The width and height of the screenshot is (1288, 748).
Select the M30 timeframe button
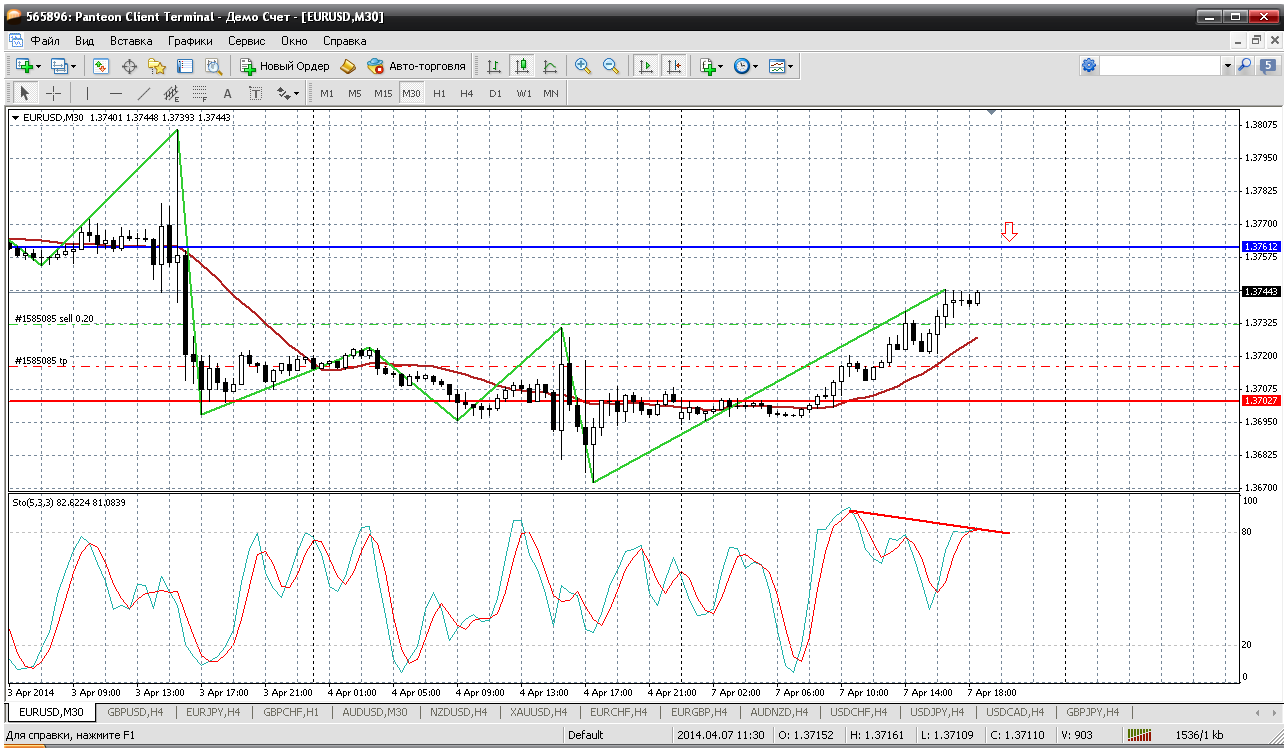(x=411, y=93)
